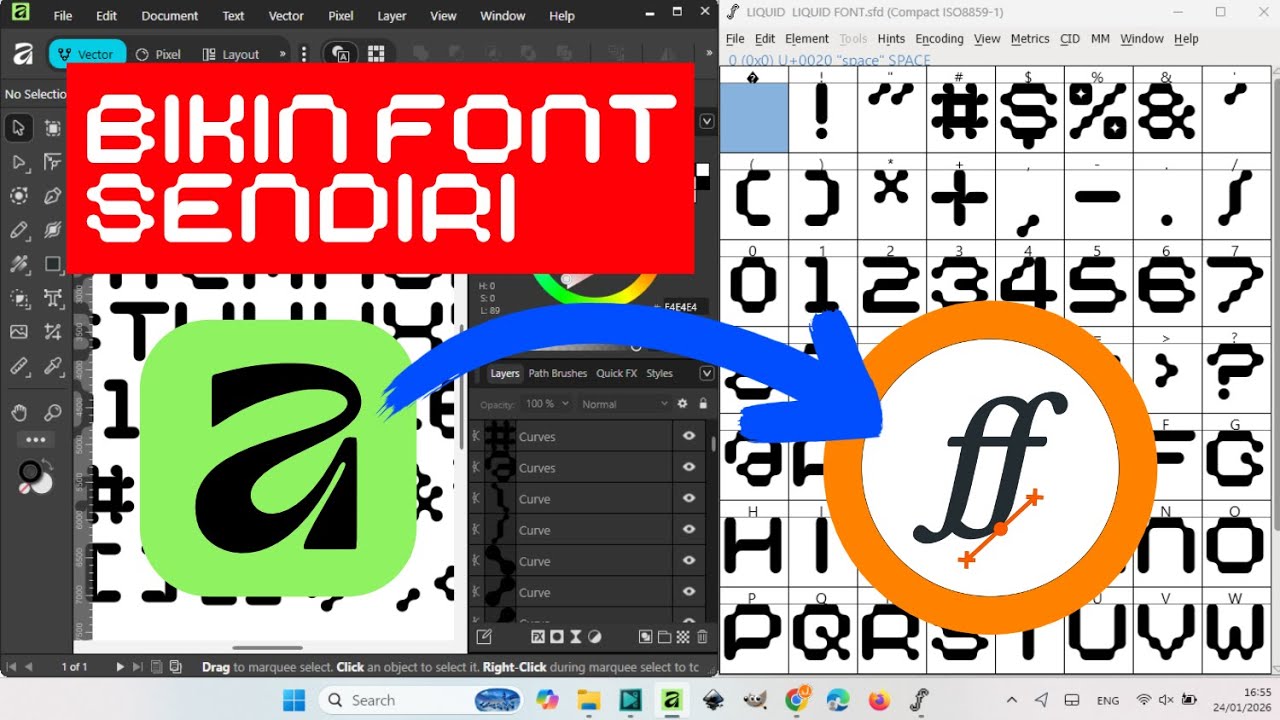1280x720 pixels.
Task: Select the Artboard tool in Affinity
Action: pos(53,128)
